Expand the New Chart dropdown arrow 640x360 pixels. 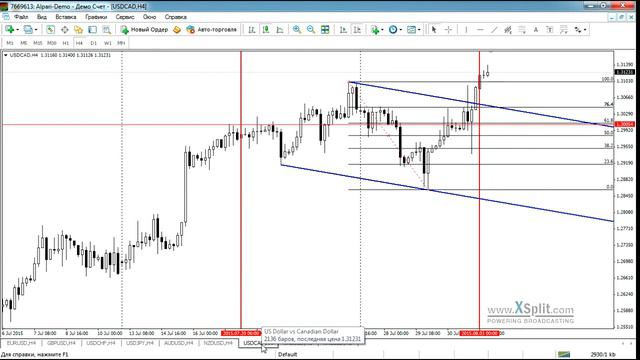click(18, 30)
